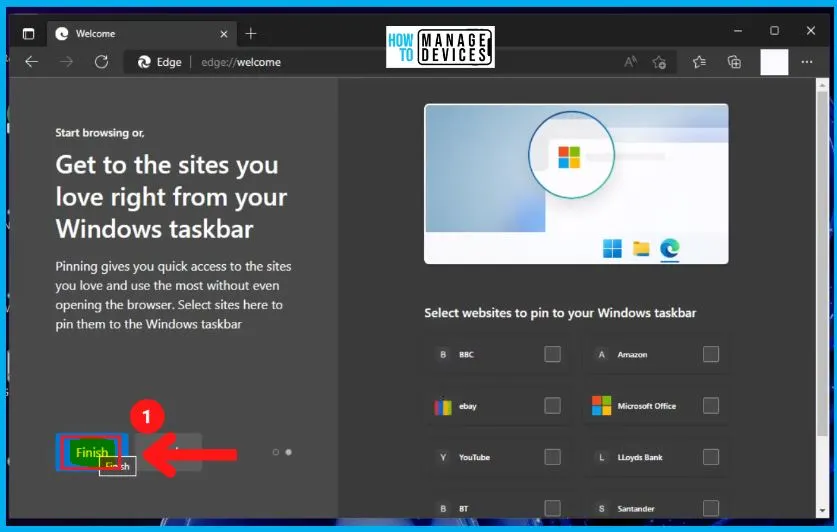Open the tab actions menu icon
Screen dimensions: 837x532
coord(28,34)
